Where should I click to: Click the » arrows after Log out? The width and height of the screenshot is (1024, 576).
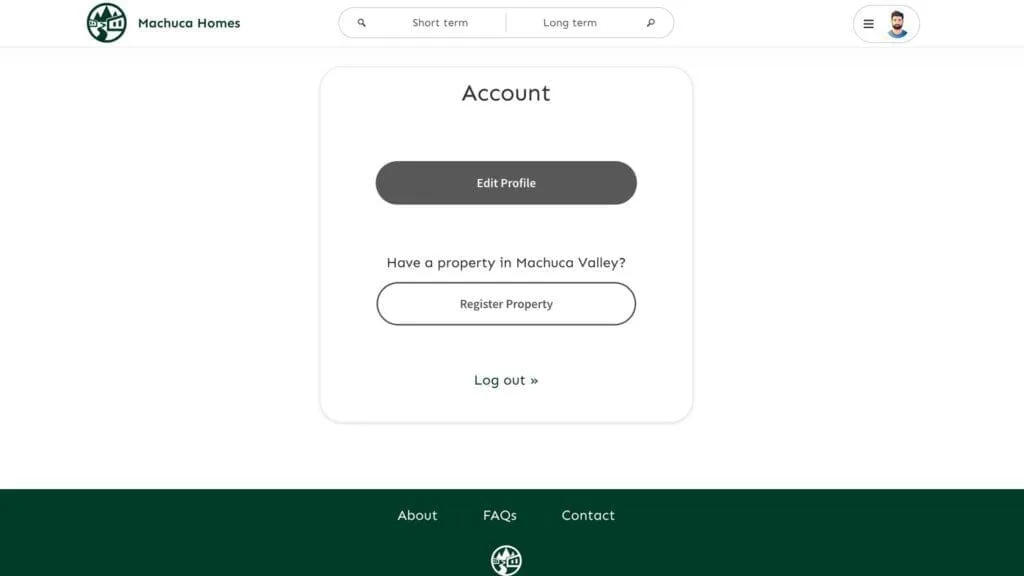[534, 381]
